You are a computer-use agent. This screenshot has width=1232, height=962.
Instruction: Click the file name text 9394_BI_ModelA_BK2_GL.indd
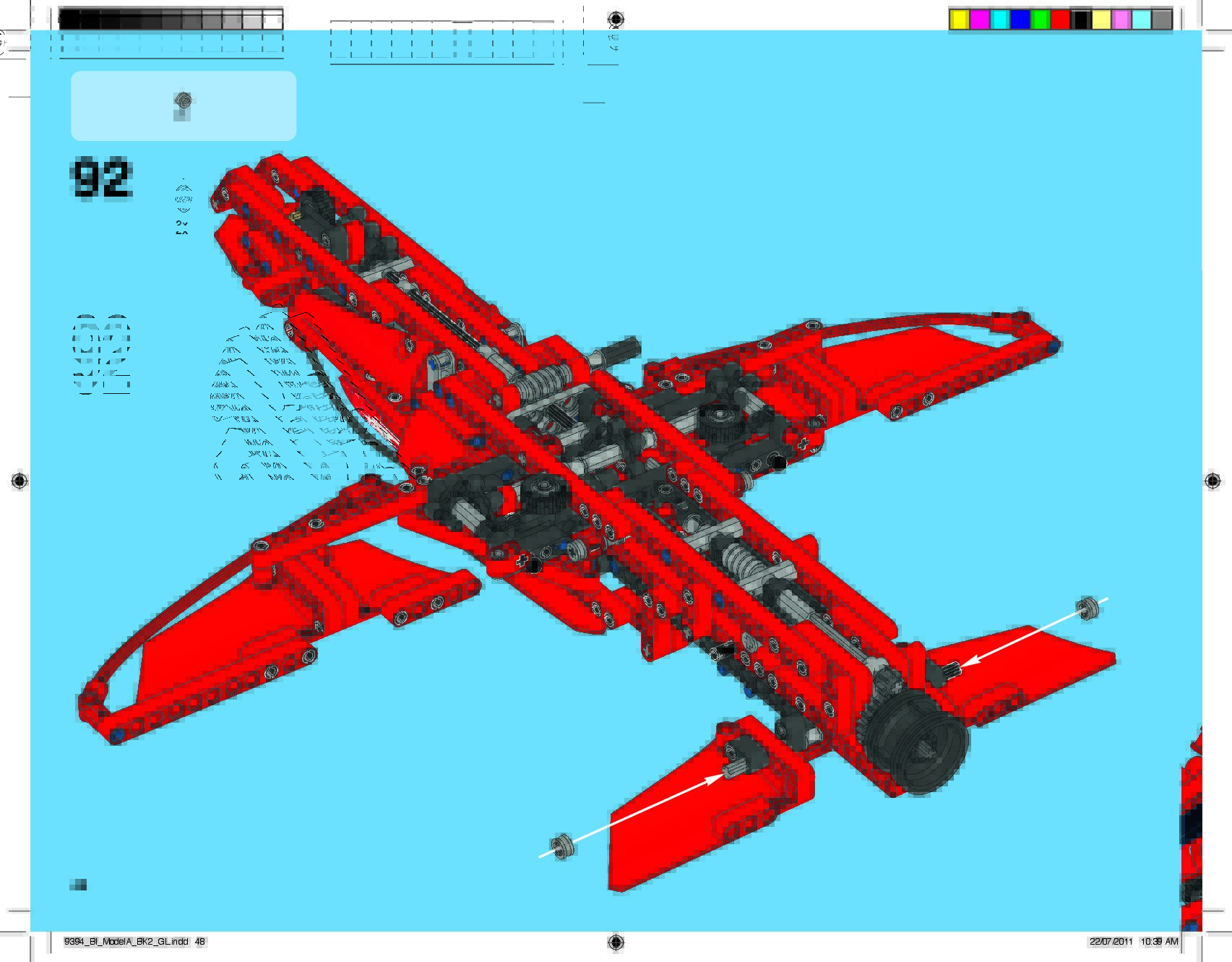(126, 941)
